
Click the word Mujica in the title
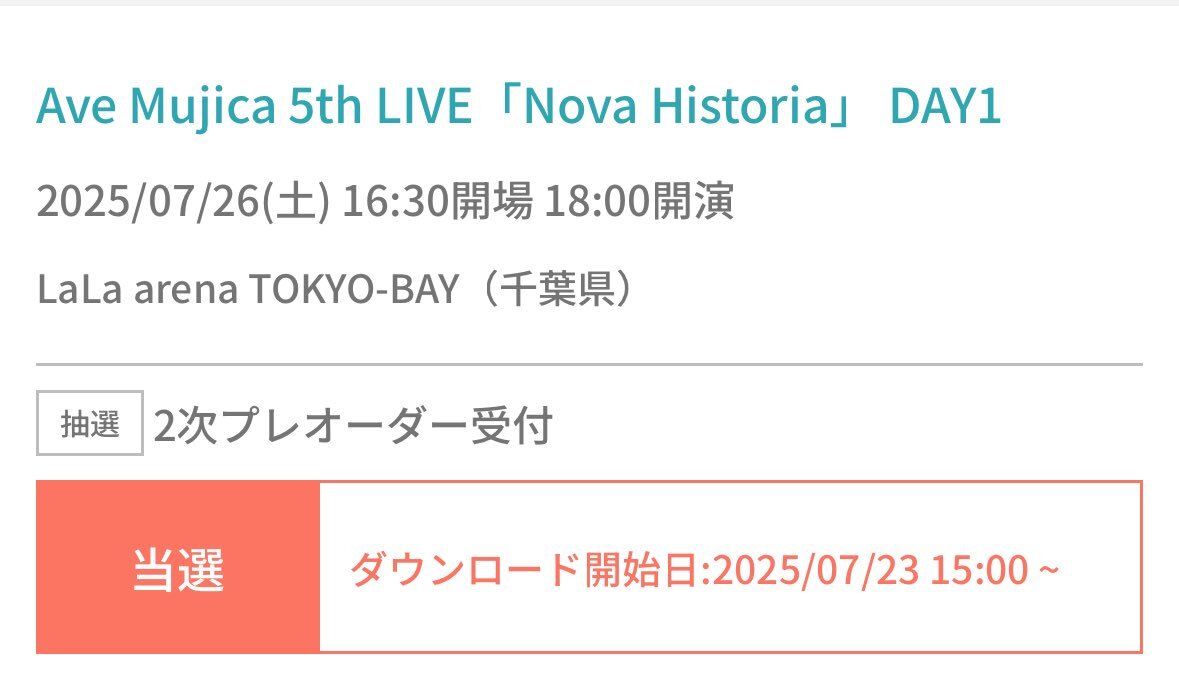coord(203,106)
